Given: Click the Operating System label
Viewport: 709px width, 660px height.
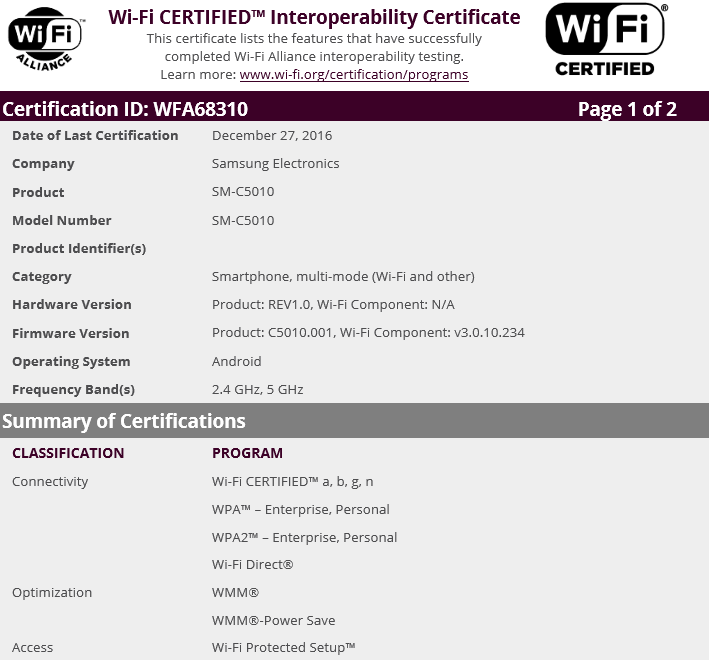Looking at the screenshot, I should [71, 362].
